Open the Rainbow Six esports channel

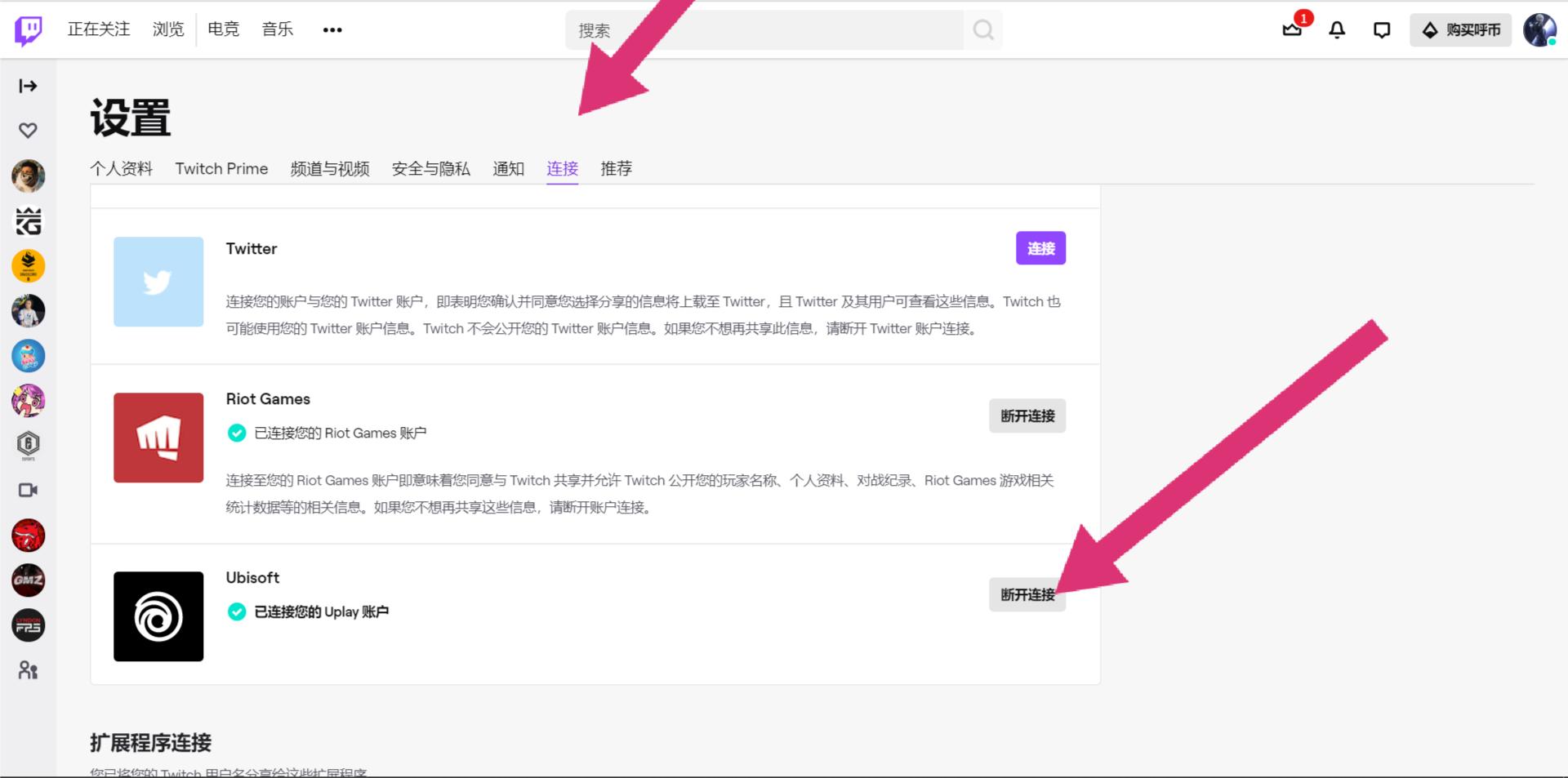(x=28, y=446)
